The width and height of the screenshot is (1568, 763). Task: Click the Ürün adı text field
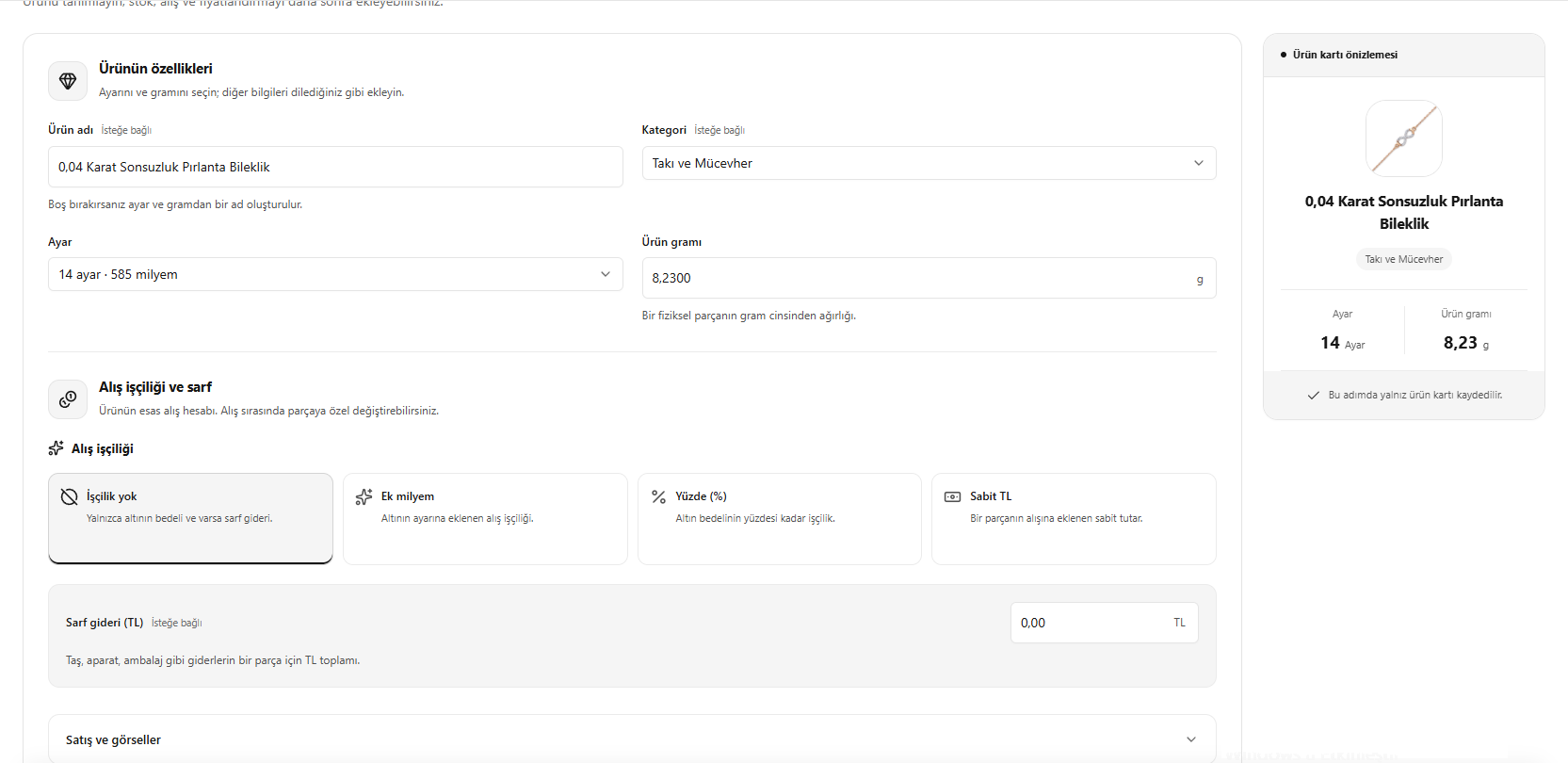[x=335, y=167]
